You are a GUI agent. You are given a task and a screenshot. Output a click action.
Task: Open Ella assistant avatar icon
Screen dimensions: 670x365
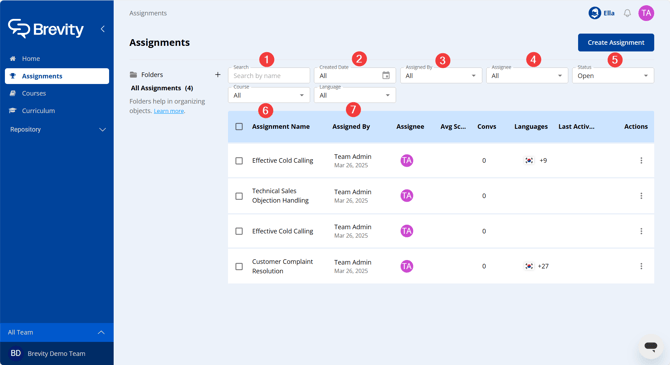click(x=594, y=13)
